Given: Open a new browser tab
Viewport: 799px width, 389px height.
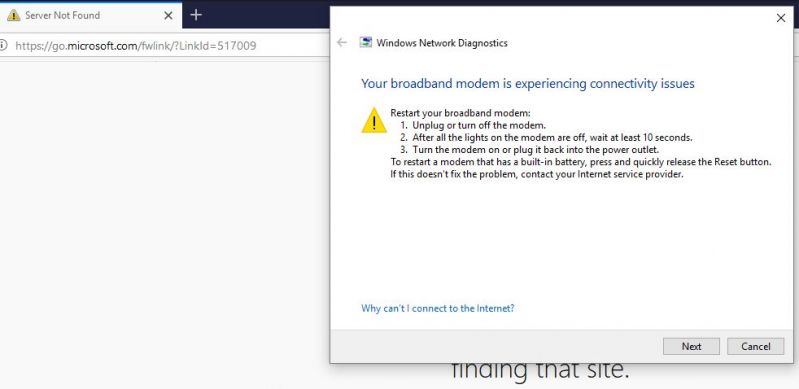Looking at the screenshot, I should click(196, 15).
